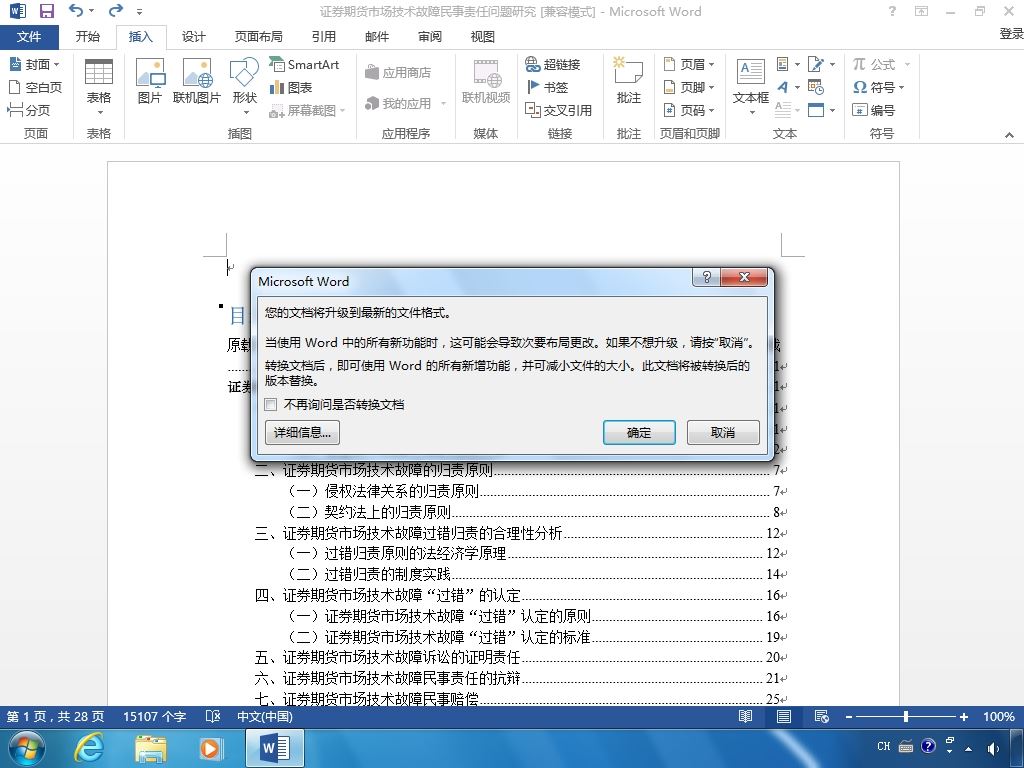Screen dimensions: 1024x768
Task: Open the Windows Start menu
Action: [25, 748]
